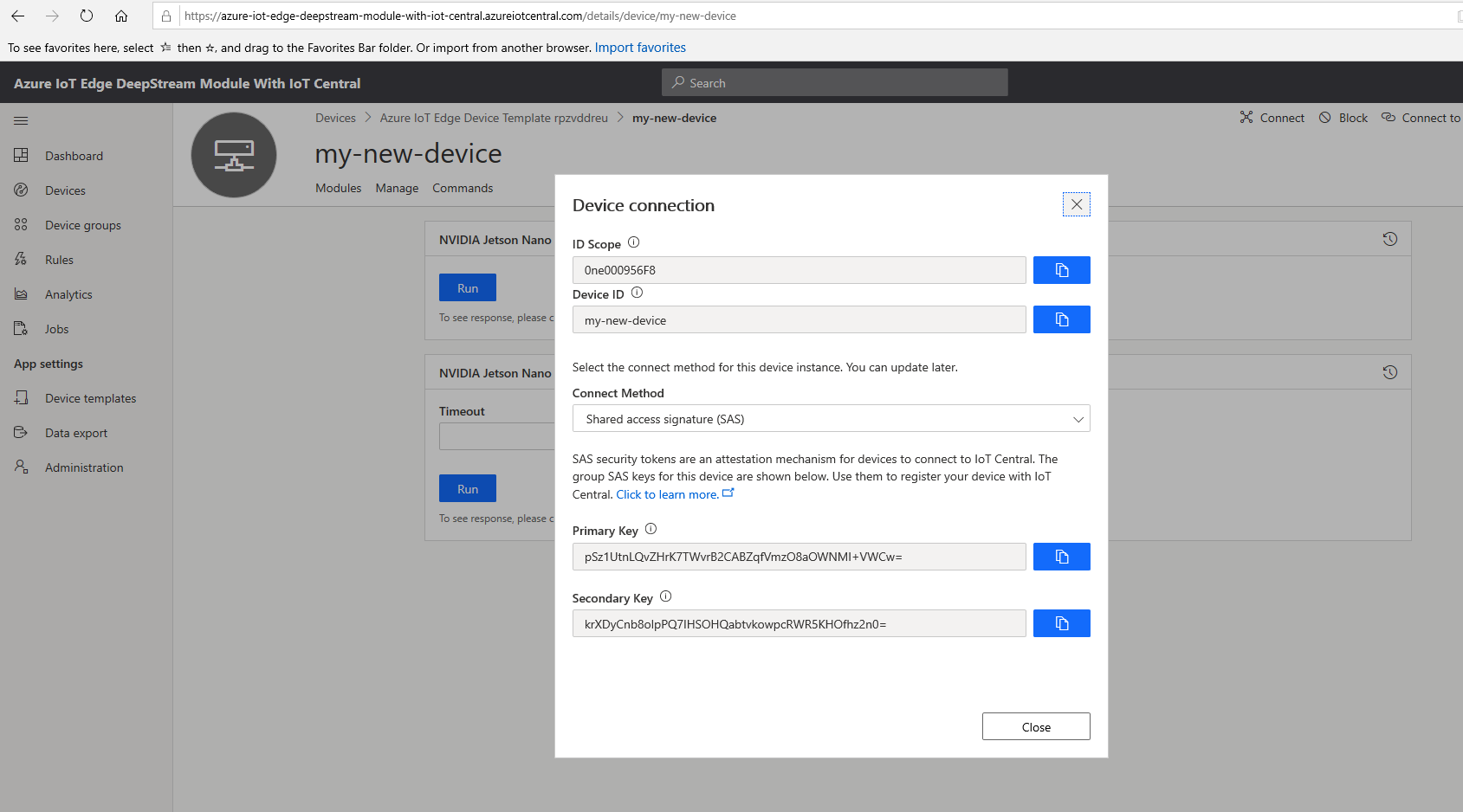Click the Secondary Key text field
Screen dimensions: 1463x812
(799, 623)
